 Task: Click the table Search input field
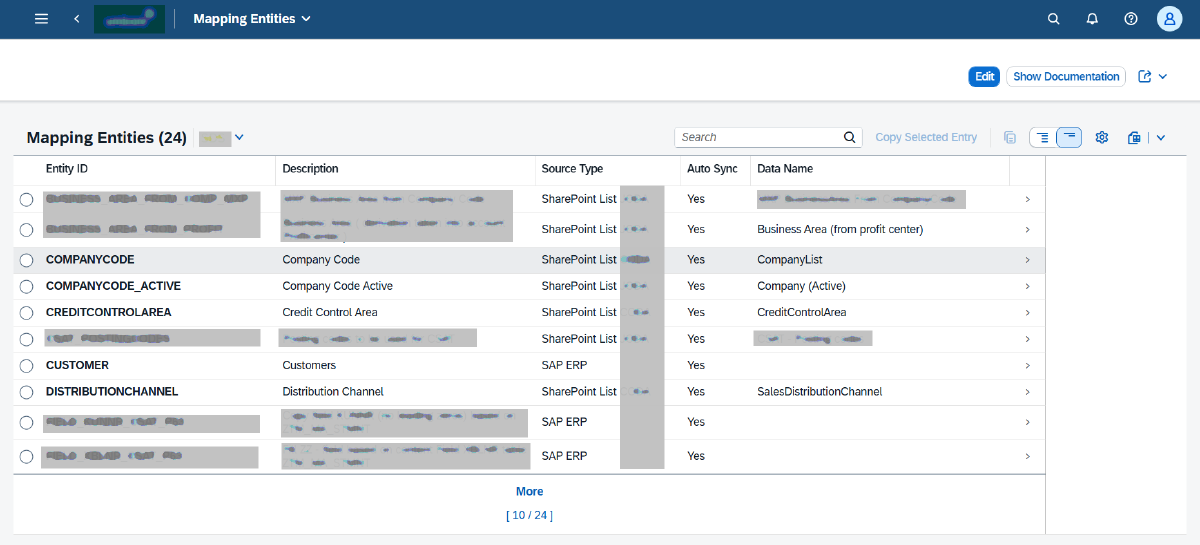pos(758,137)
